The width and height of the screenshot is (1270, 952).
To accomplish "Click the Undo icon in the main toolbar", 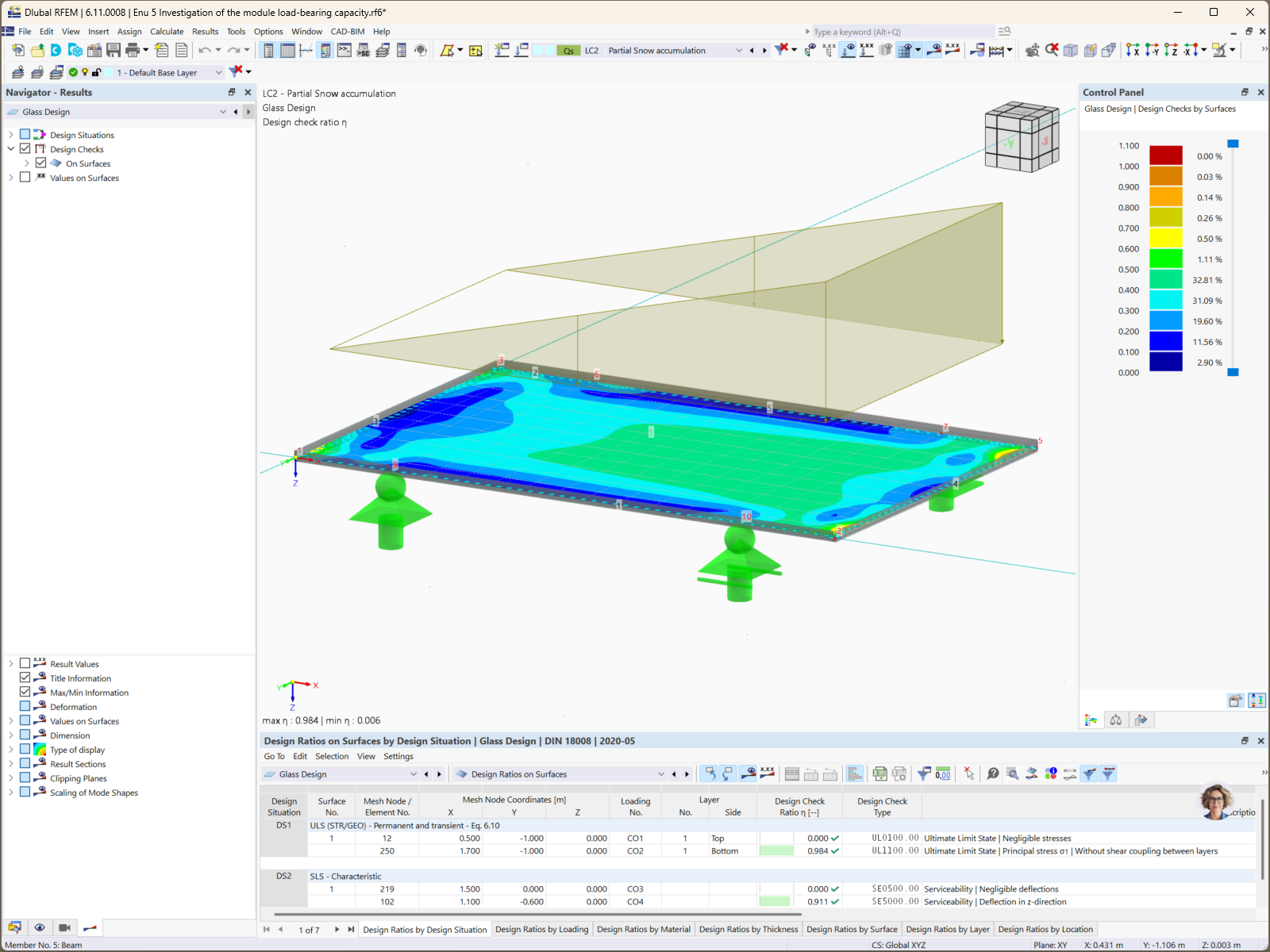I will (205, 49).
